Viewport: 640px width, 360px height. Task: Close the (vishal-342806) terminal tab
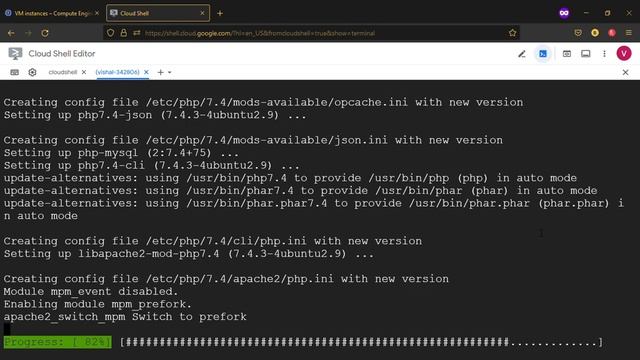pyautogui.click(x=146, y=72)
